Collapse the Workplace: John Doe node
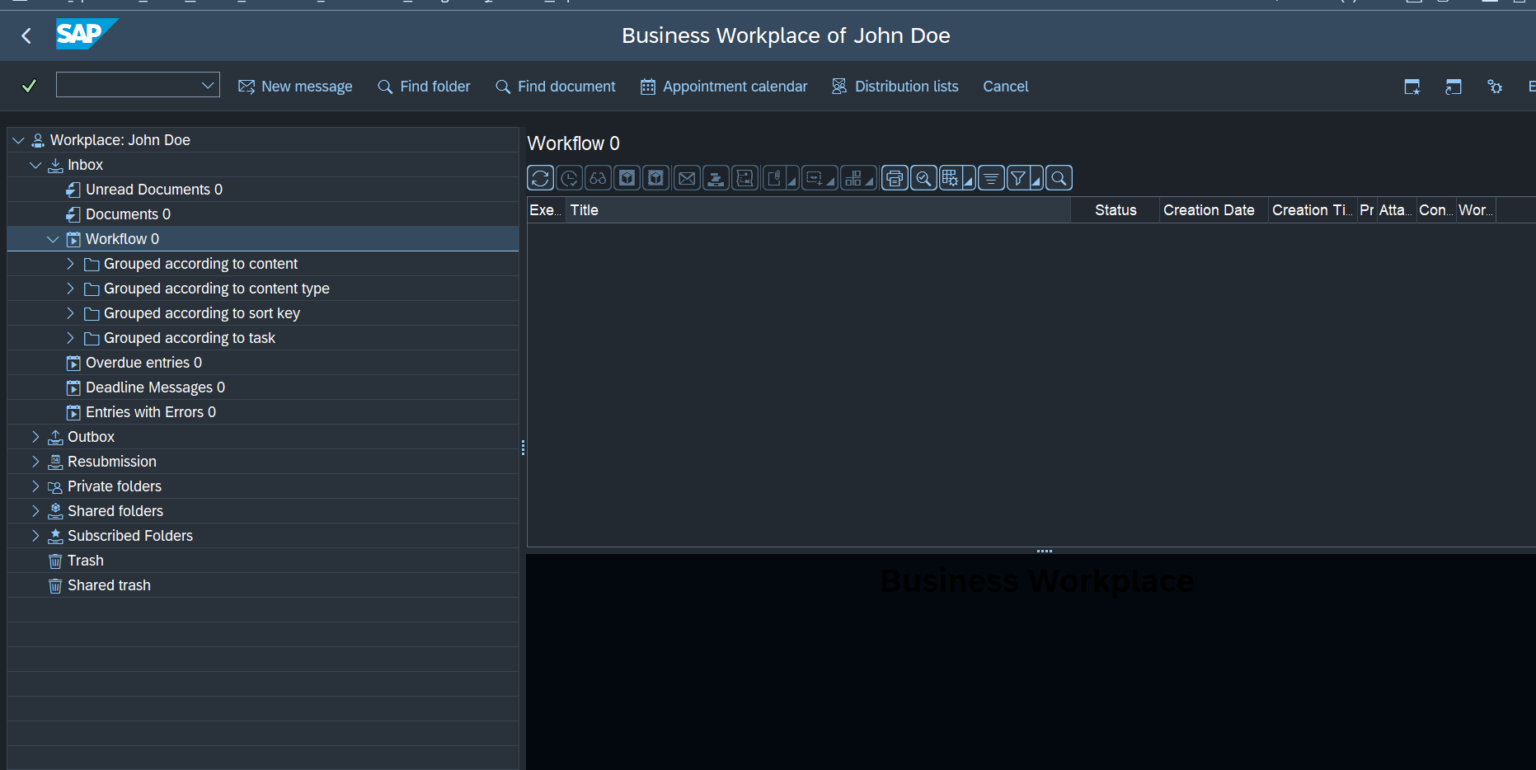The image size is (1536, 770). point(17,140)
